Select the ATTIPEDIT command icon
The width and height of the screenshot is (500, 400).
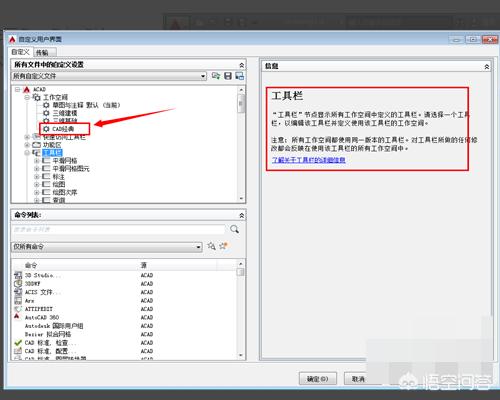18,309
